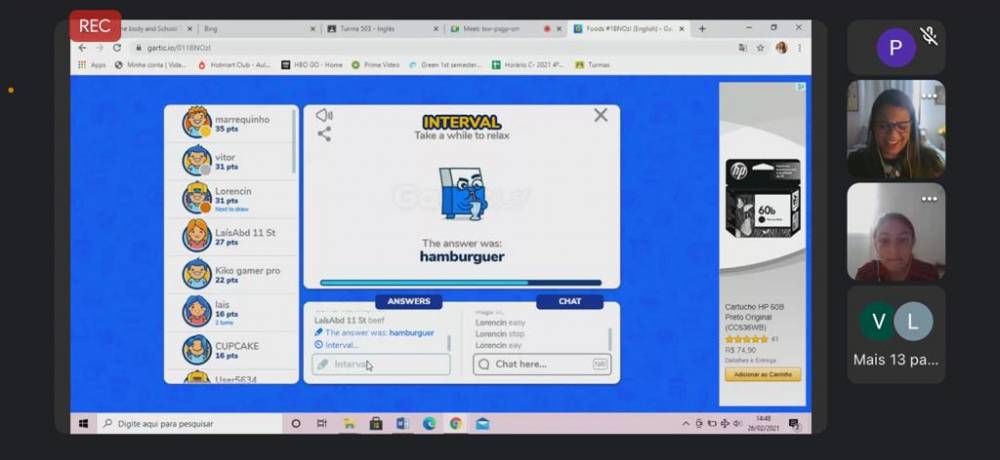Open the Windows Start menu
Image resolution: width=1000 pixels, height=460 pixels.
[83, 423]
